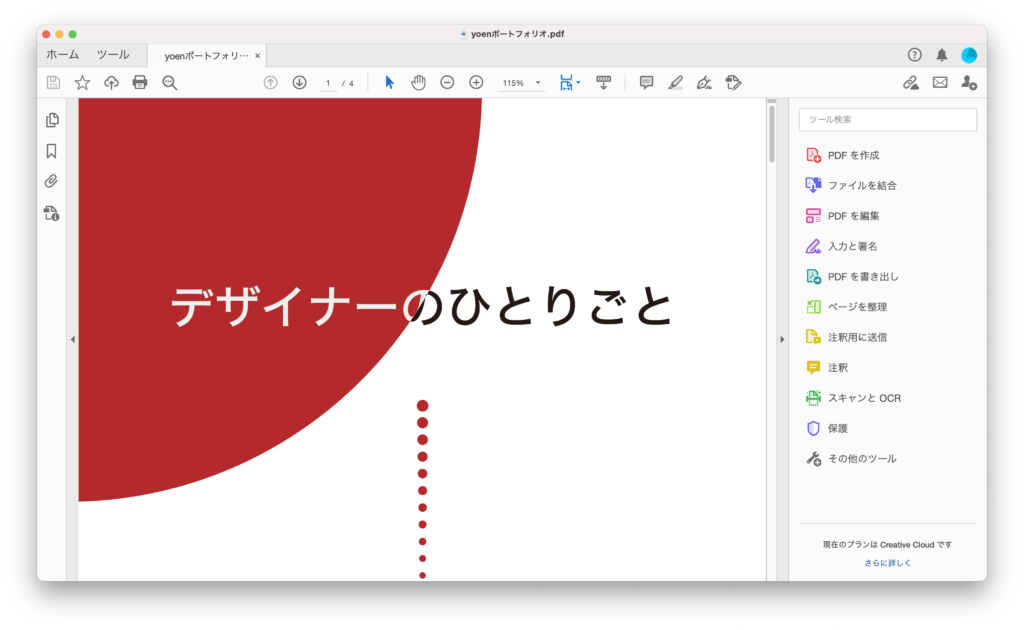Switch to the ホーム tab

point(62,54)
